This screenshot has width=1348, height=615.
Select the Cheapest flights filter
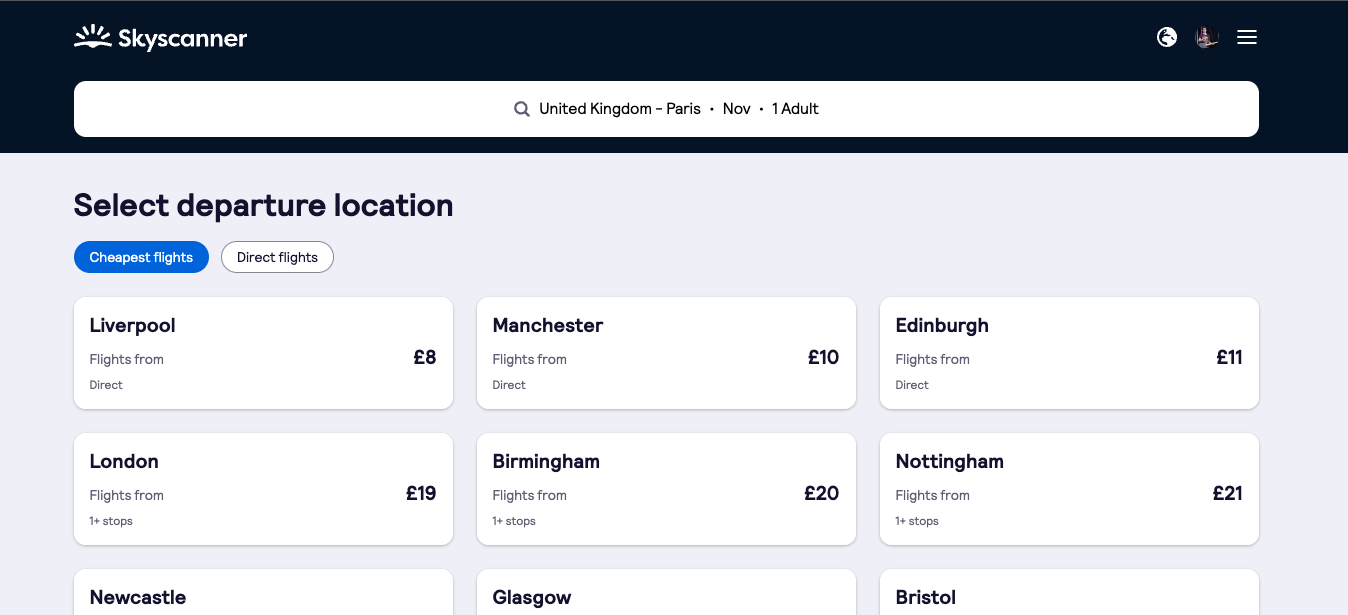tap(141, 257)
